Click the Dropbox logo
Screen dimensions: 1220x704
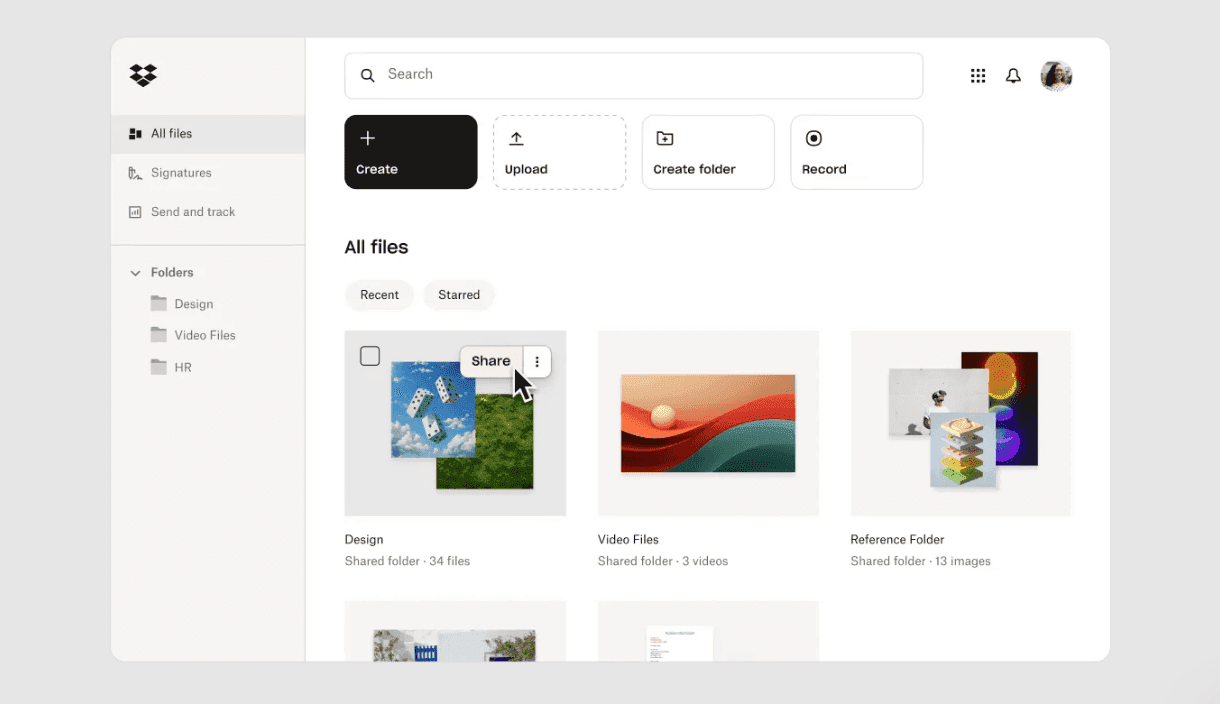pos(143,75)
